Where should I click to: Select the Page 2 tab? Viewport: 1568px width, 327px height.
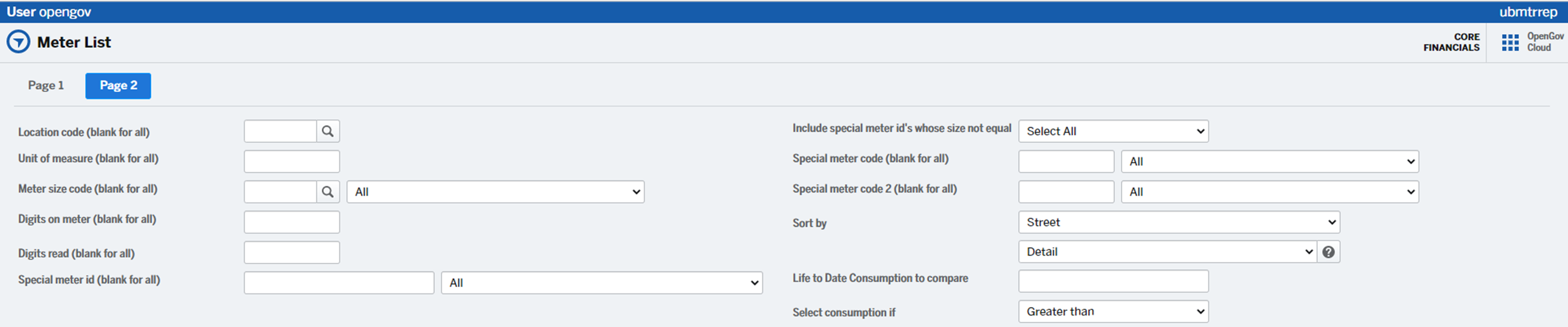click(118, 86)
